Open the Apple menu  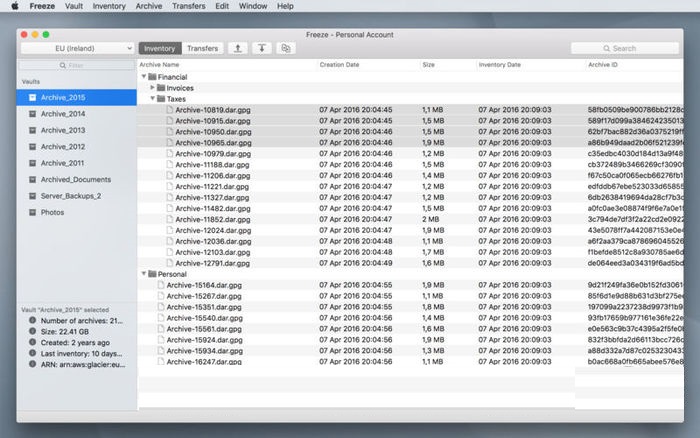pyautogui.click(x=15, y=6)
